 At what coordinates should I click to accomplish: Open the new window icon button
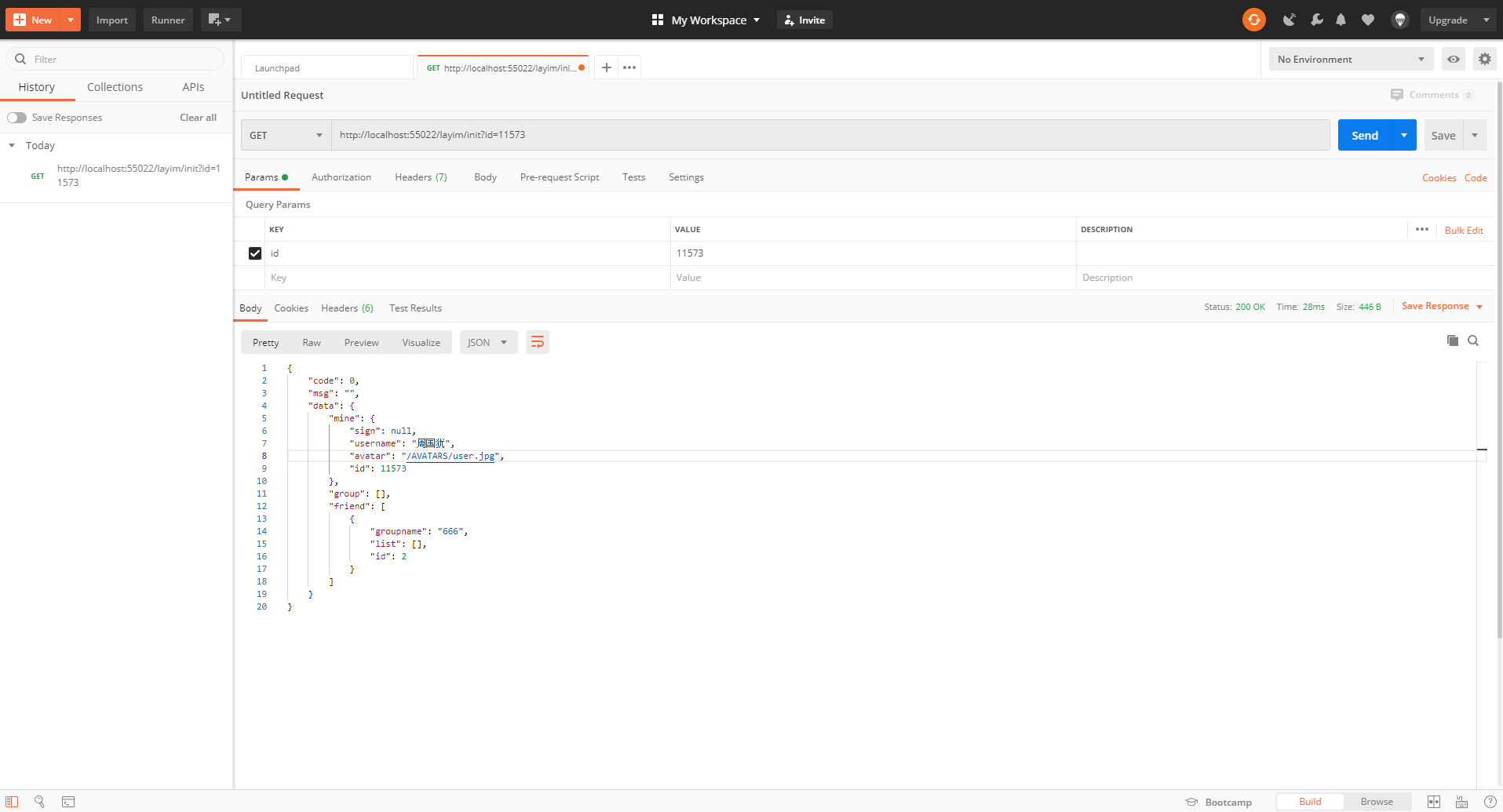tap(221, 20)
